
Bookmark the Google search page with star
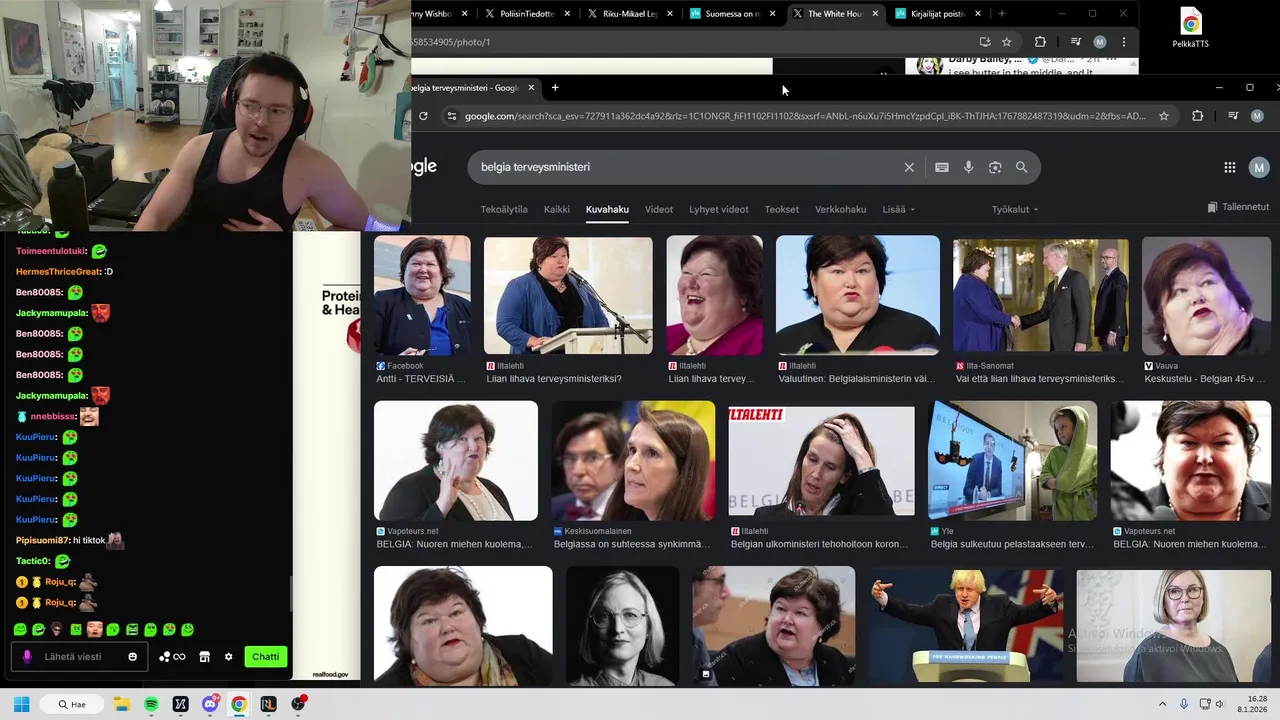[1164, 116]
